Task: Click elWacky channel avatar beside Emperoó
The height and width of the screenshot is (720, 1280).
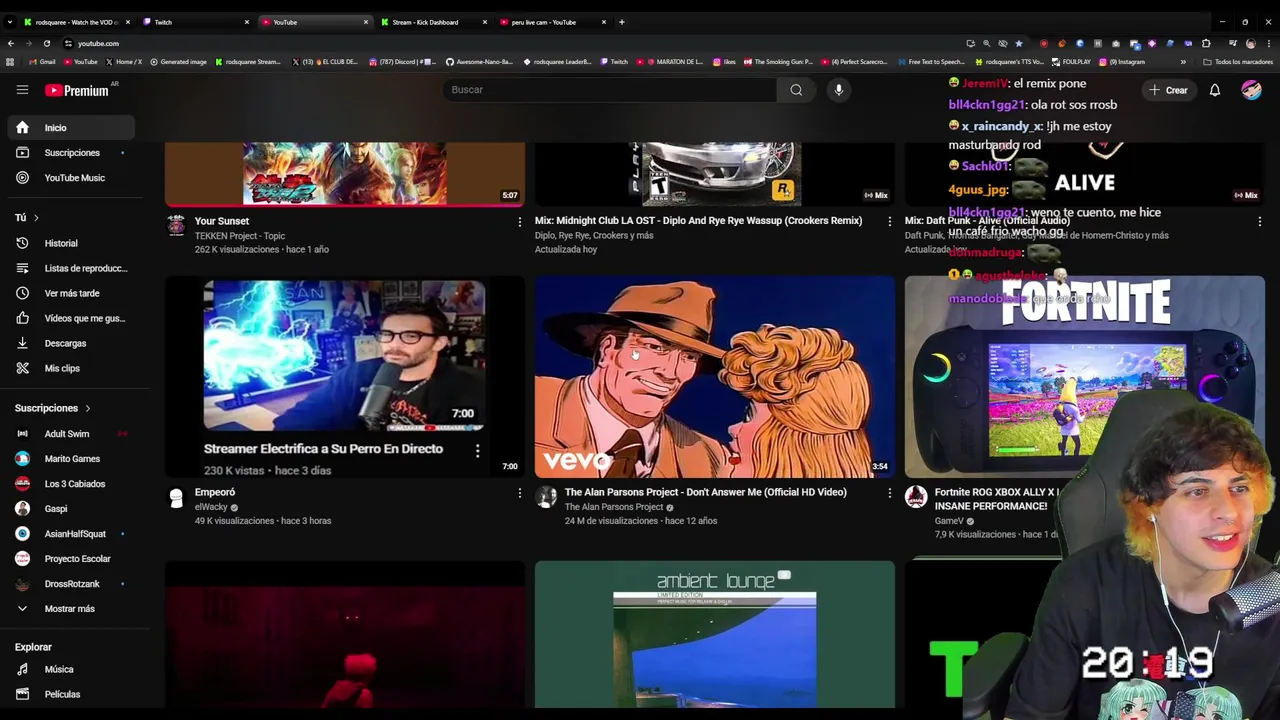Action: [x=176, y=497]
